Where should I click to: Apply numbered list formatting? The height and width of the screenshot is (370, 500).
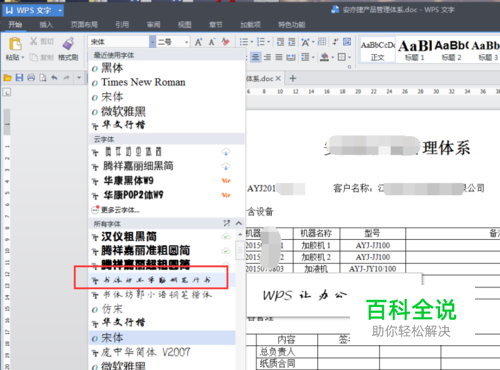pos(261,42)
